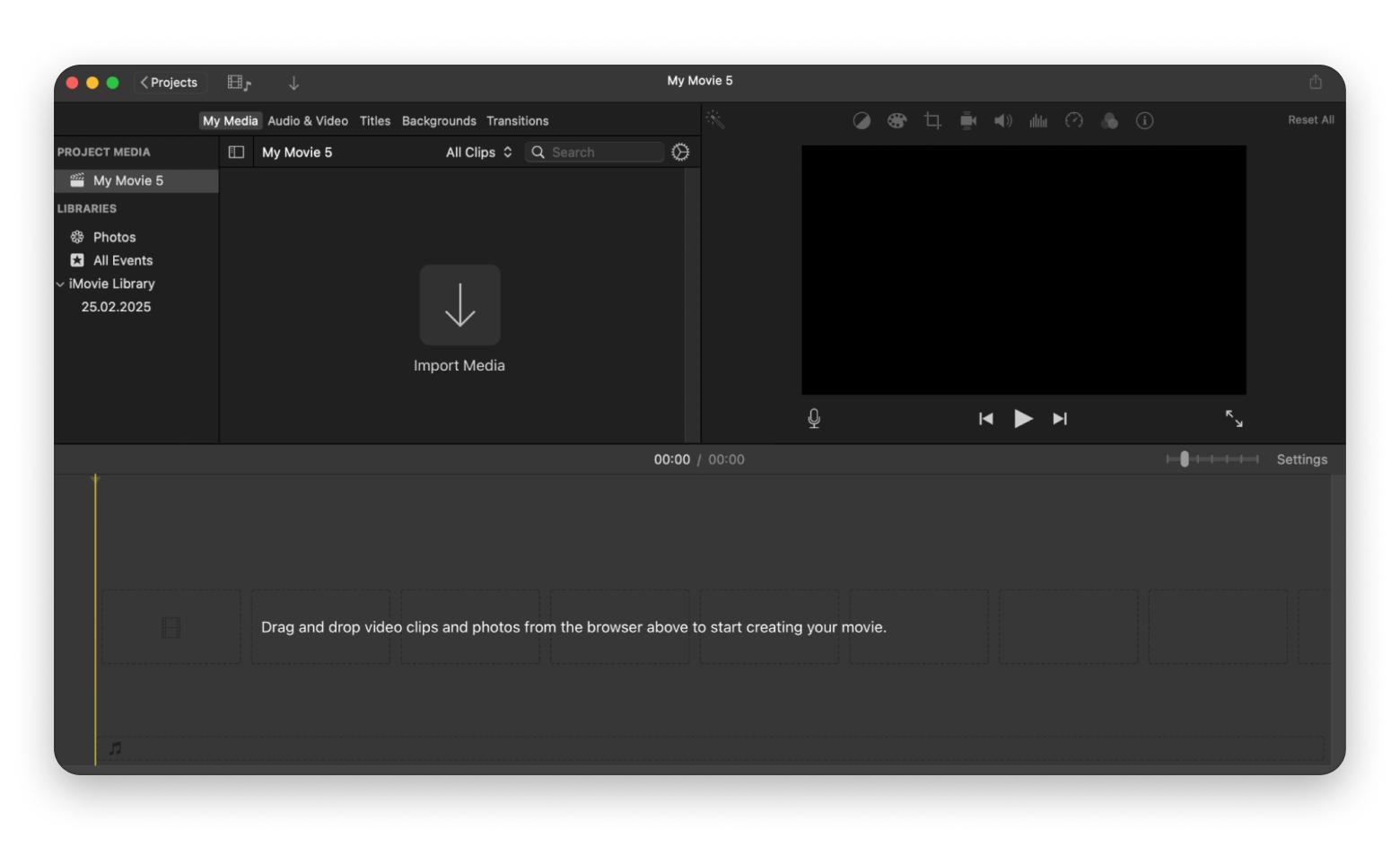Open the volume adjustment tool
The image size is (1400, 847).
click(x=1002, y=121)
